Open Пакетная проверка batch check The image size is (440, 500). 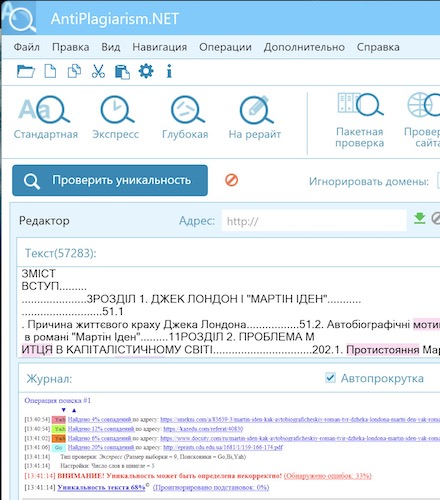(x=360, y=120)
